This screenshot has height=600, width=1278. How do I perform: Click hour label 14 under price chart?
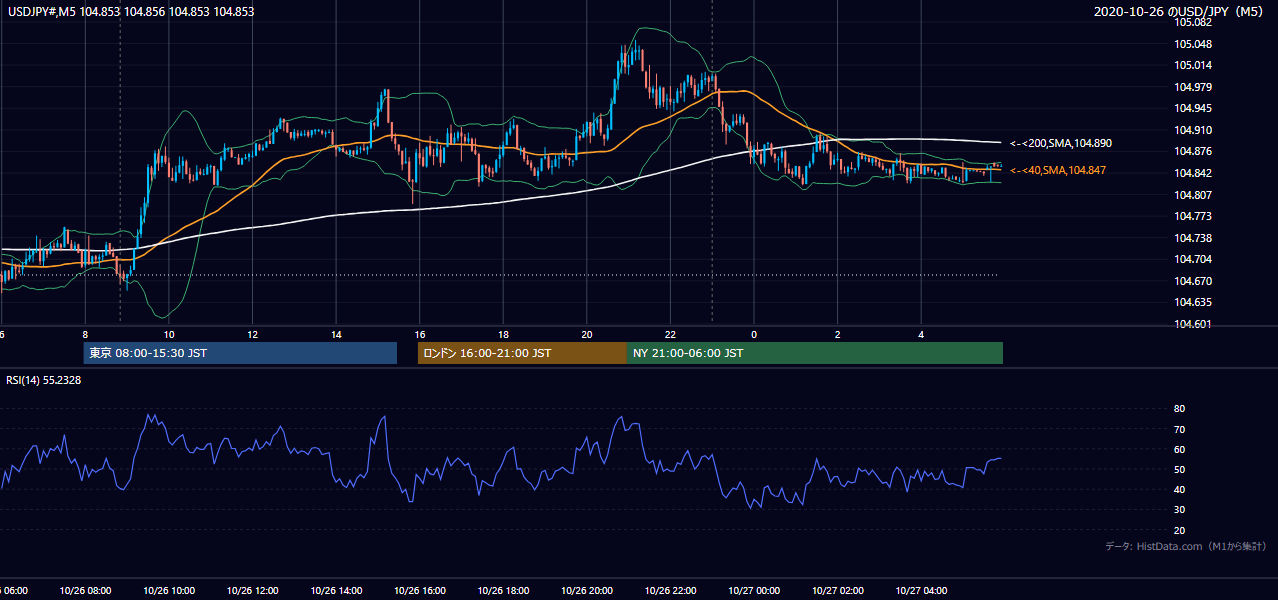336,335
